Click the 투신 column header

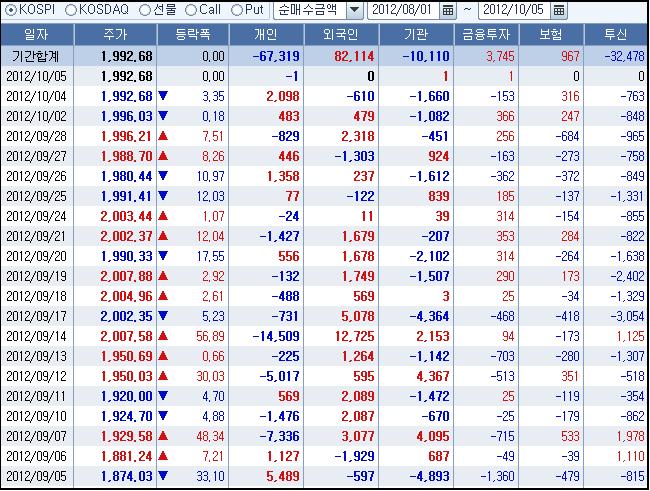[x=616, y=34]
